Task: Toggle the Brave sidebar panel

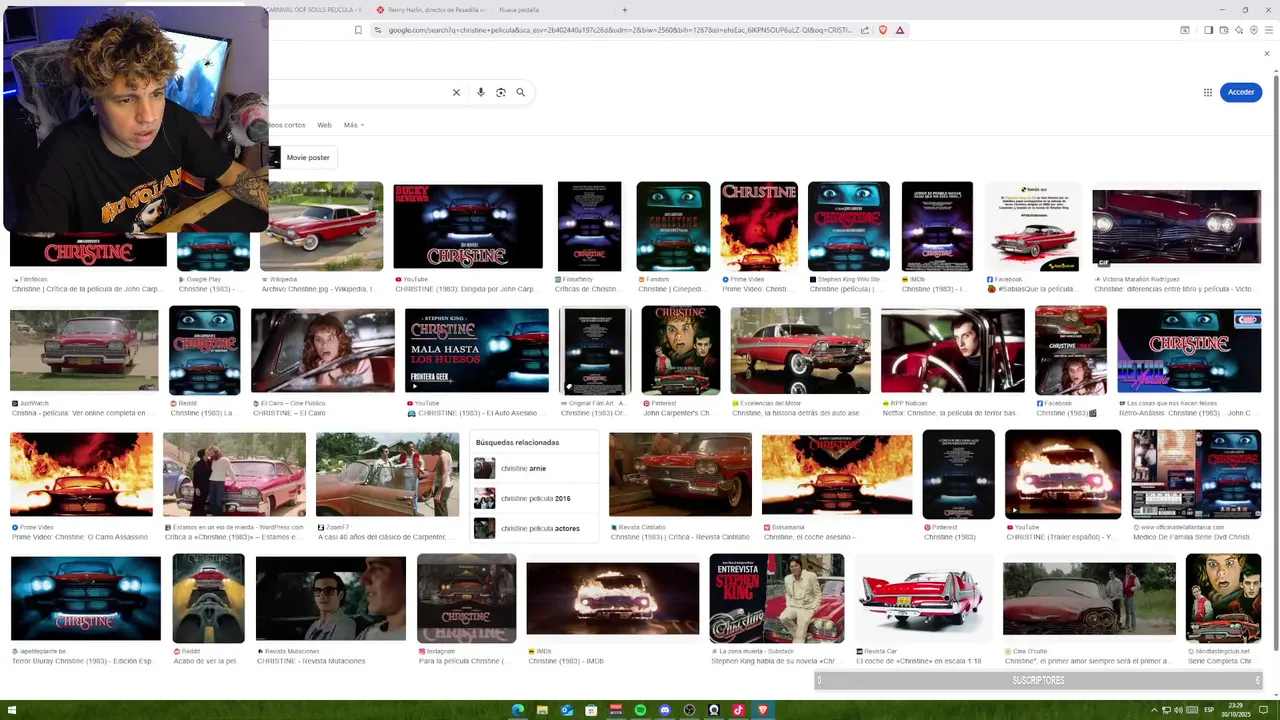Action: point(1208,30)
